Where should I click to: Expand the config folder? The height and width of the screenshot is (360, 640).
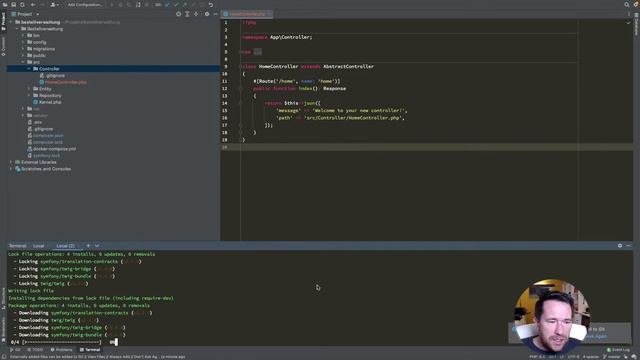(x=23, y=42)
